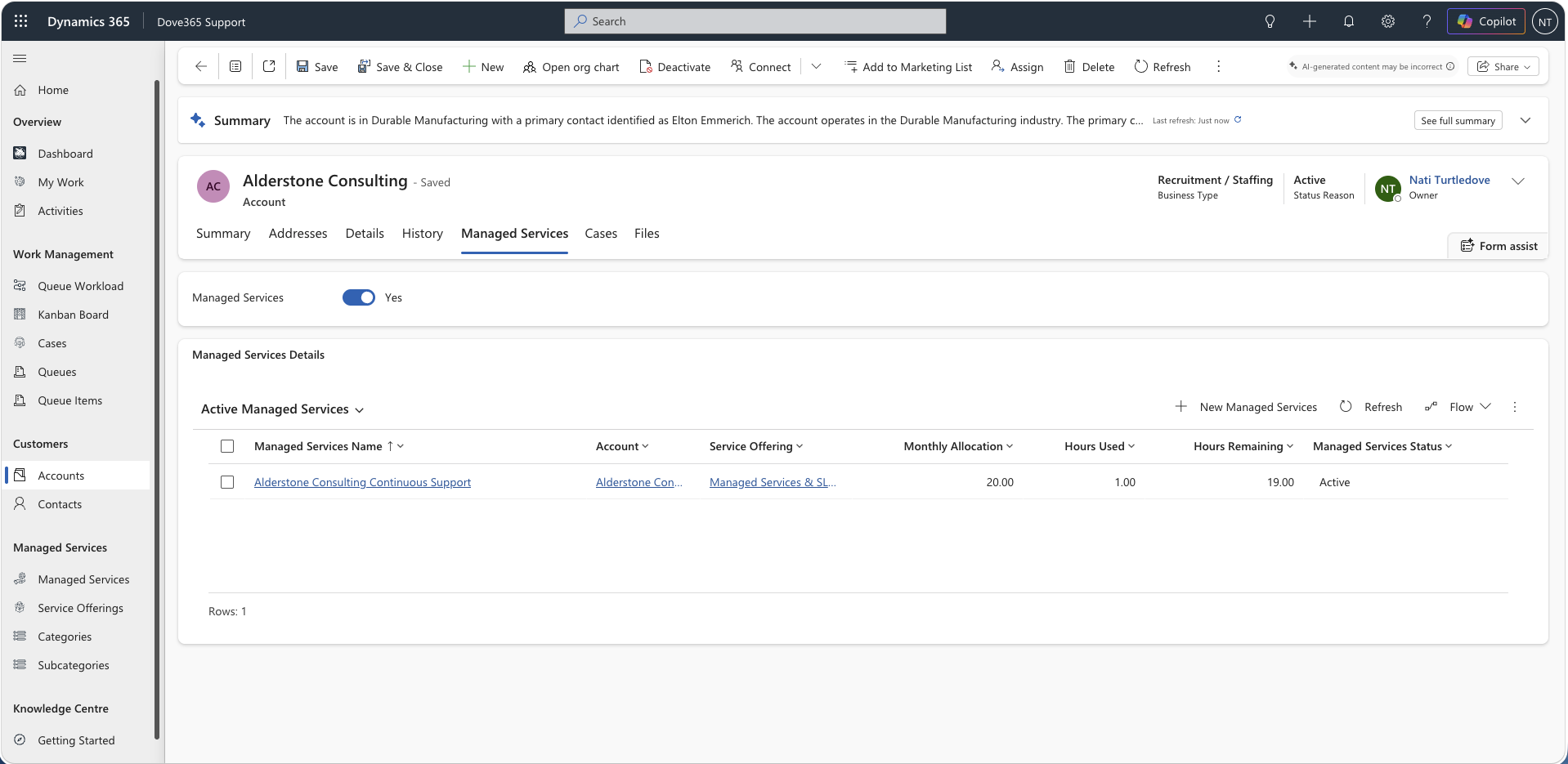Open the Copilot pane
This screenshot has width=1568, height=764.
coord(1486,21)
